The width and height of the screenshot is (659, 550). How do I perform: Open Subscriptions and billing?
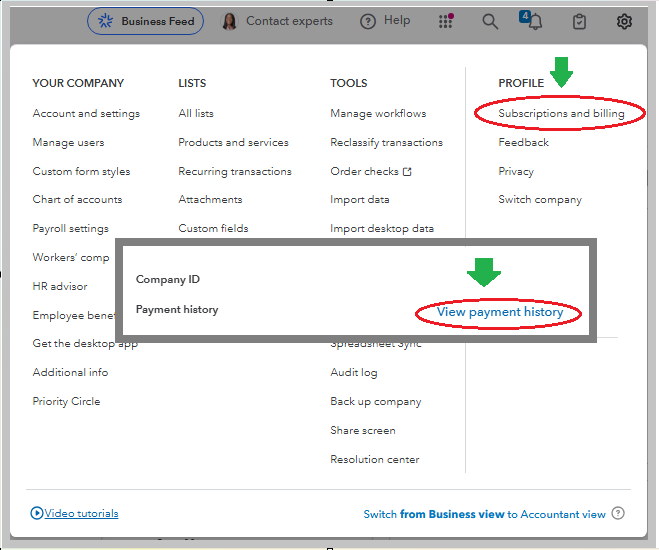[561, 113]
